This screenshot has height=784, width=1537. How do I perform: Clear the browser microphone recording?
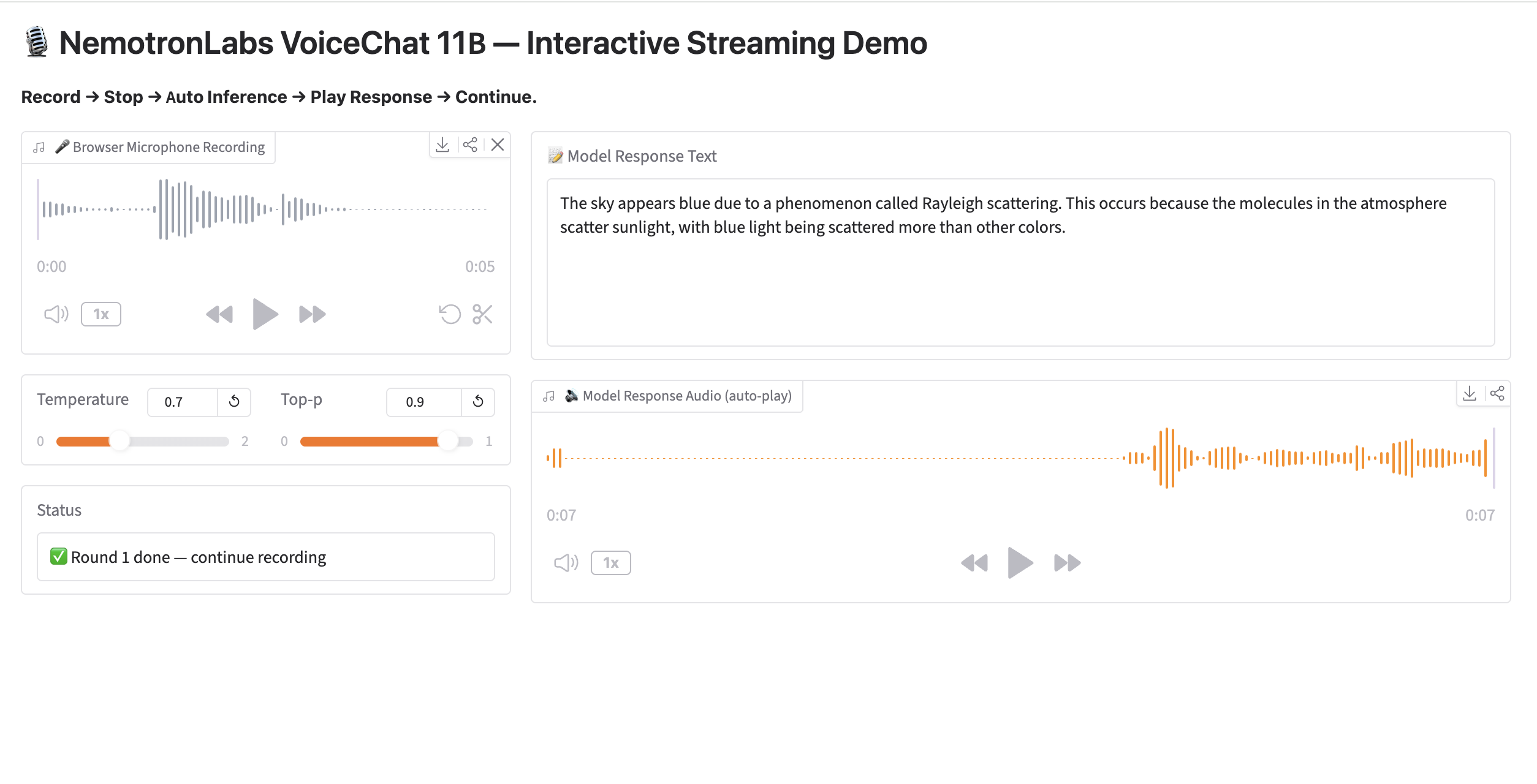pos(498,145)
